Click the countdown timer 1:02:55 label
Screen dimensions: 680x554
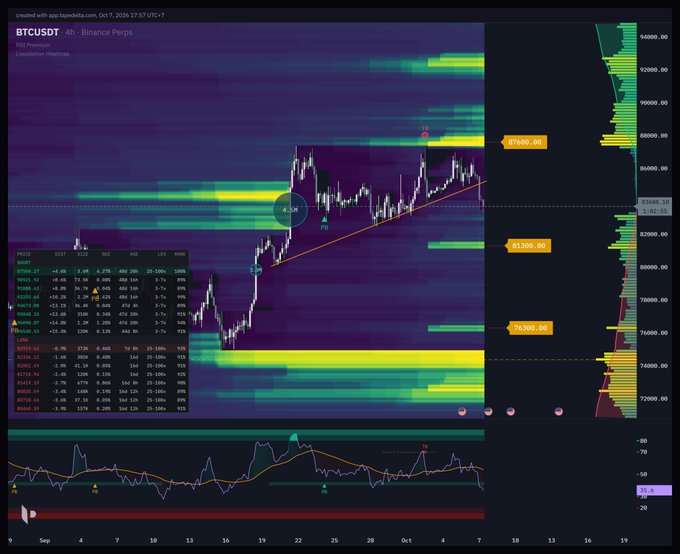click(654, 211)
